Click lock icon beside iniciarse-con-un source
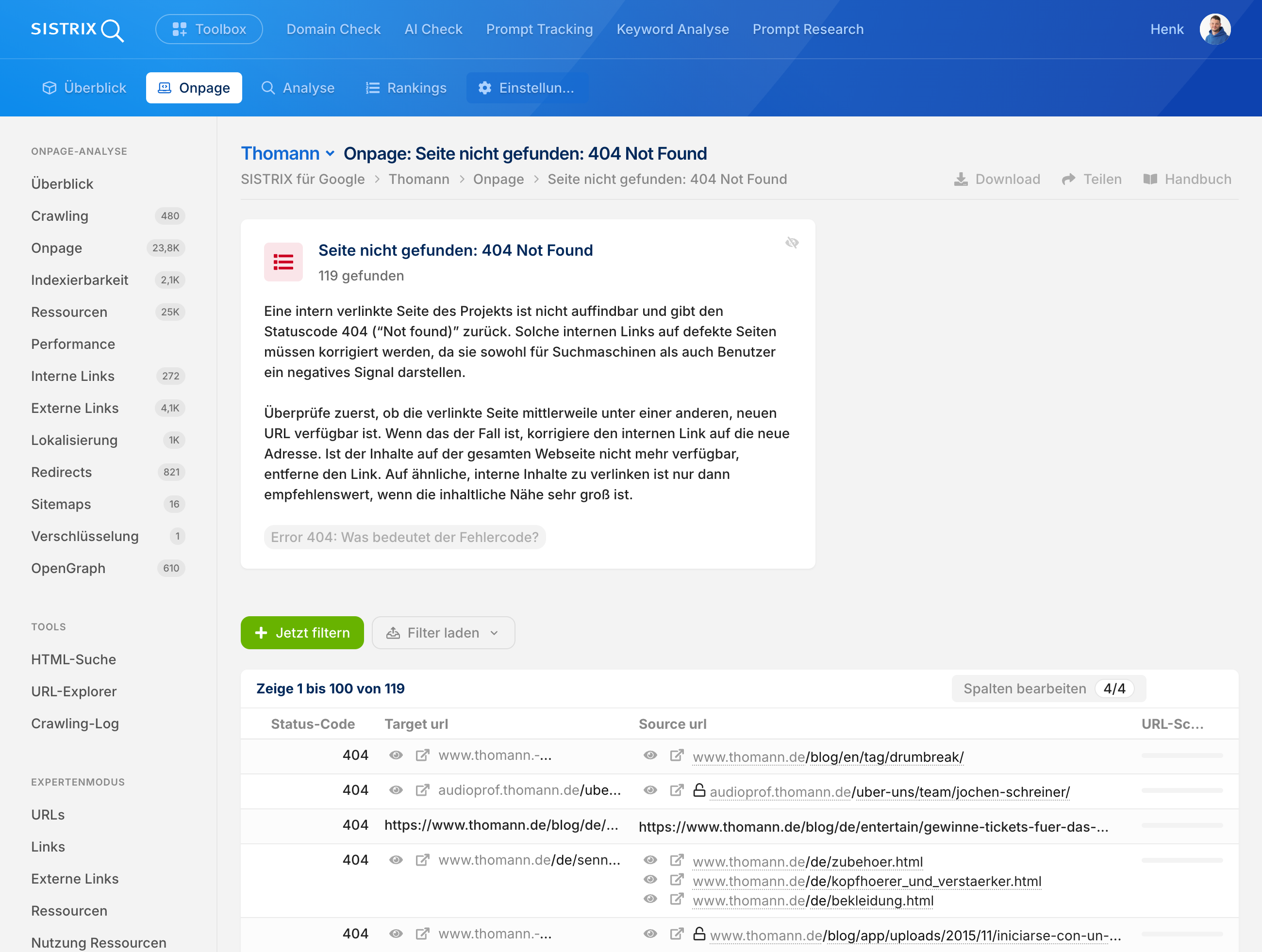The width and height of the screenshot is (1262, 952). click(699, 934)
